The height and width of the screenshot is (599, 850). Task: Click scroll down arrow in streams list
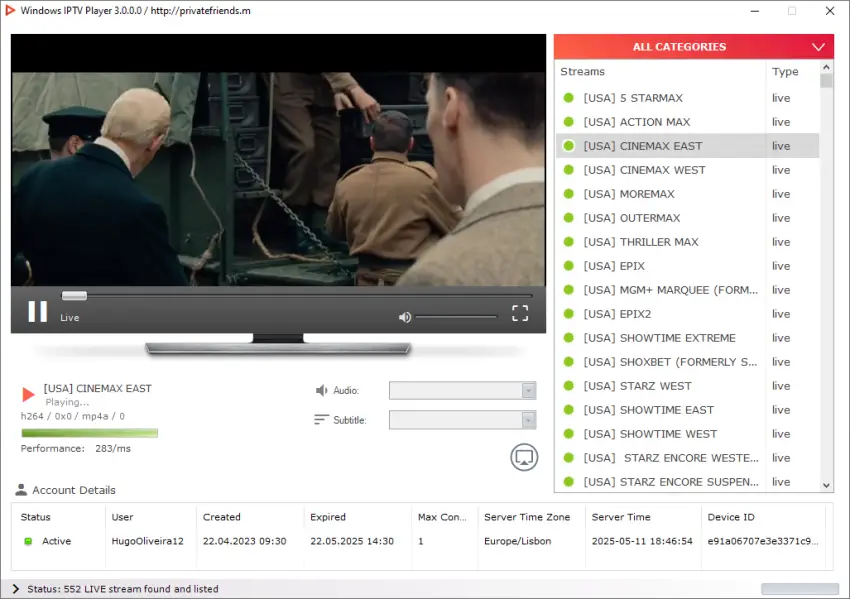(x=826, y=485)
